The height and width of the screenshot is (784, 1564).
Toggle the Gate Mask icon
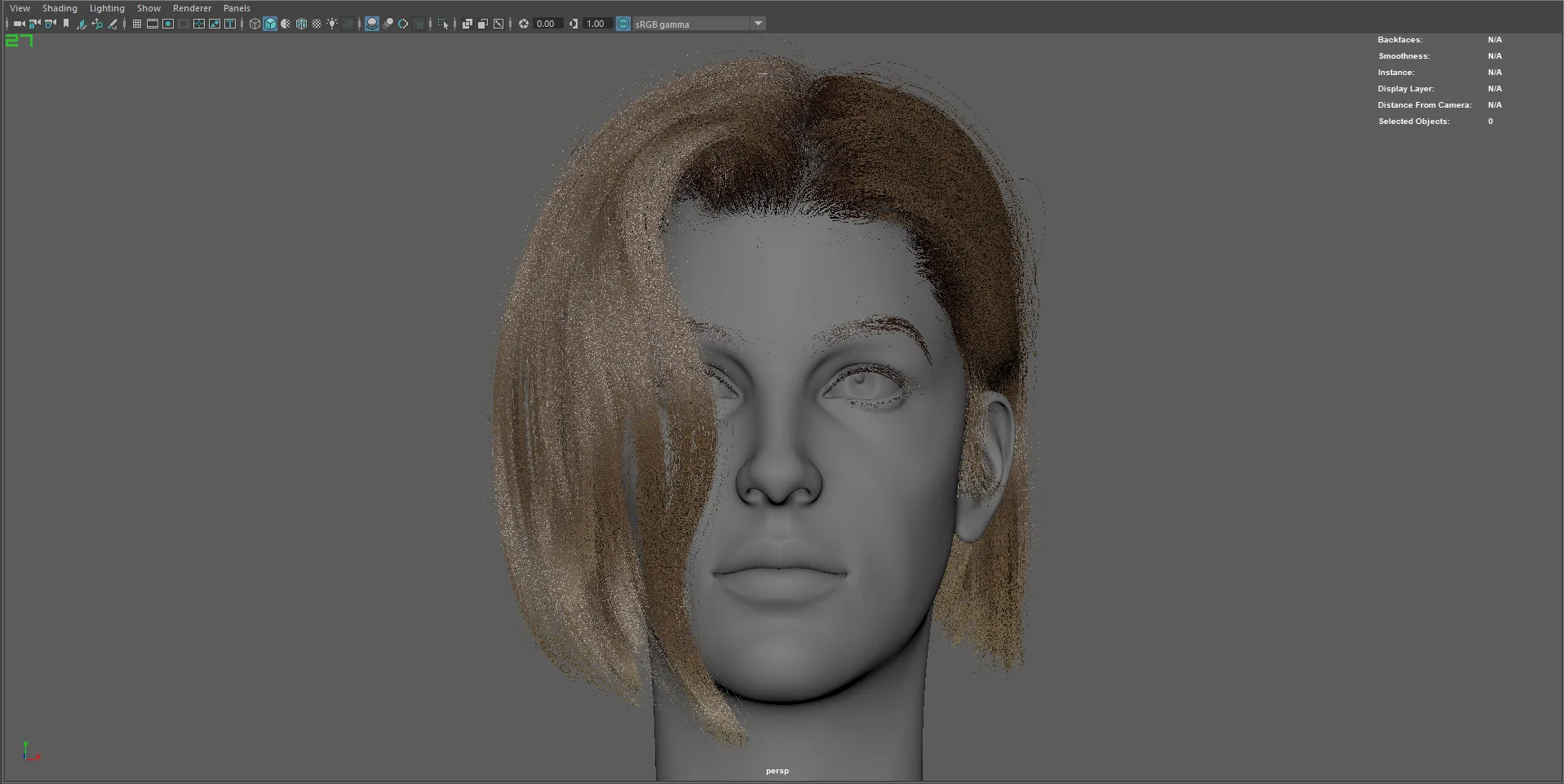(184, 24)
